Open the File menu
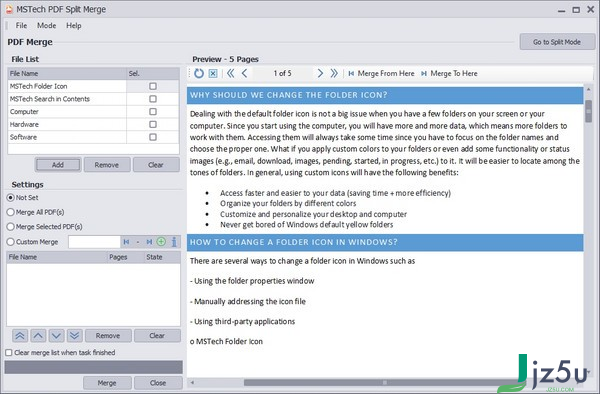This screenshot has height=394, width=600. (x=21, y=26)
